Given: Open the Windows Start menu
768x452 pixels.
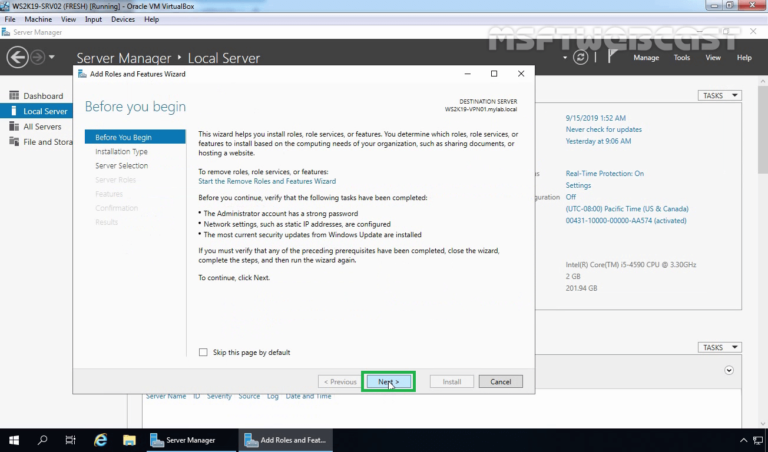Looking at the screenshot, I should click(14, 439).
